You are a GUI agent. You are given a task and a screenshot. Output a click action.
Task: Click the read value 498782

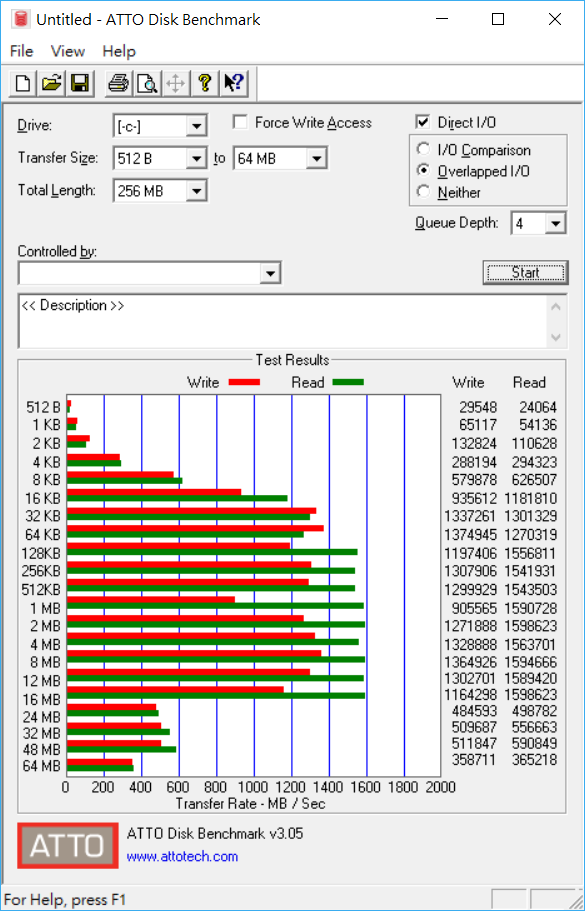(x=534, y=711)
